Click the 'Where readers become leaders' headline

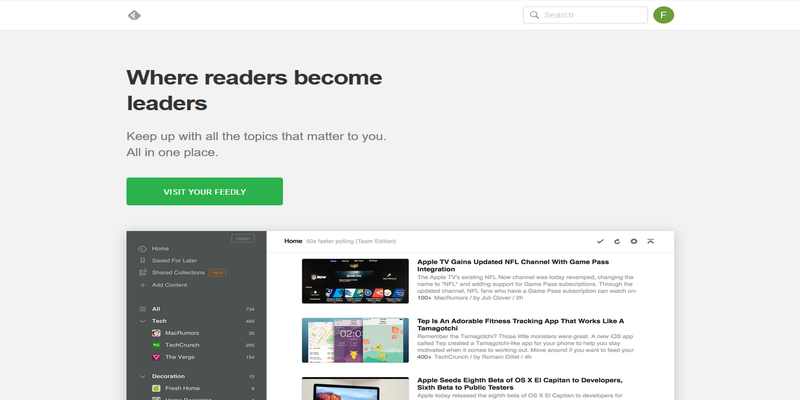pyautogui.click(x=254, y=90)
